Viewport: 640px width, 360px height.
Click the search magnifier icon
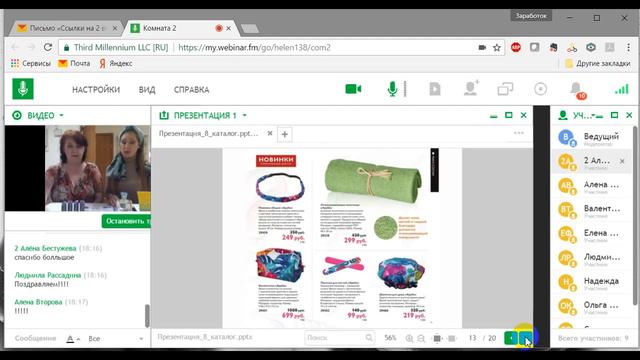(369, 338)
